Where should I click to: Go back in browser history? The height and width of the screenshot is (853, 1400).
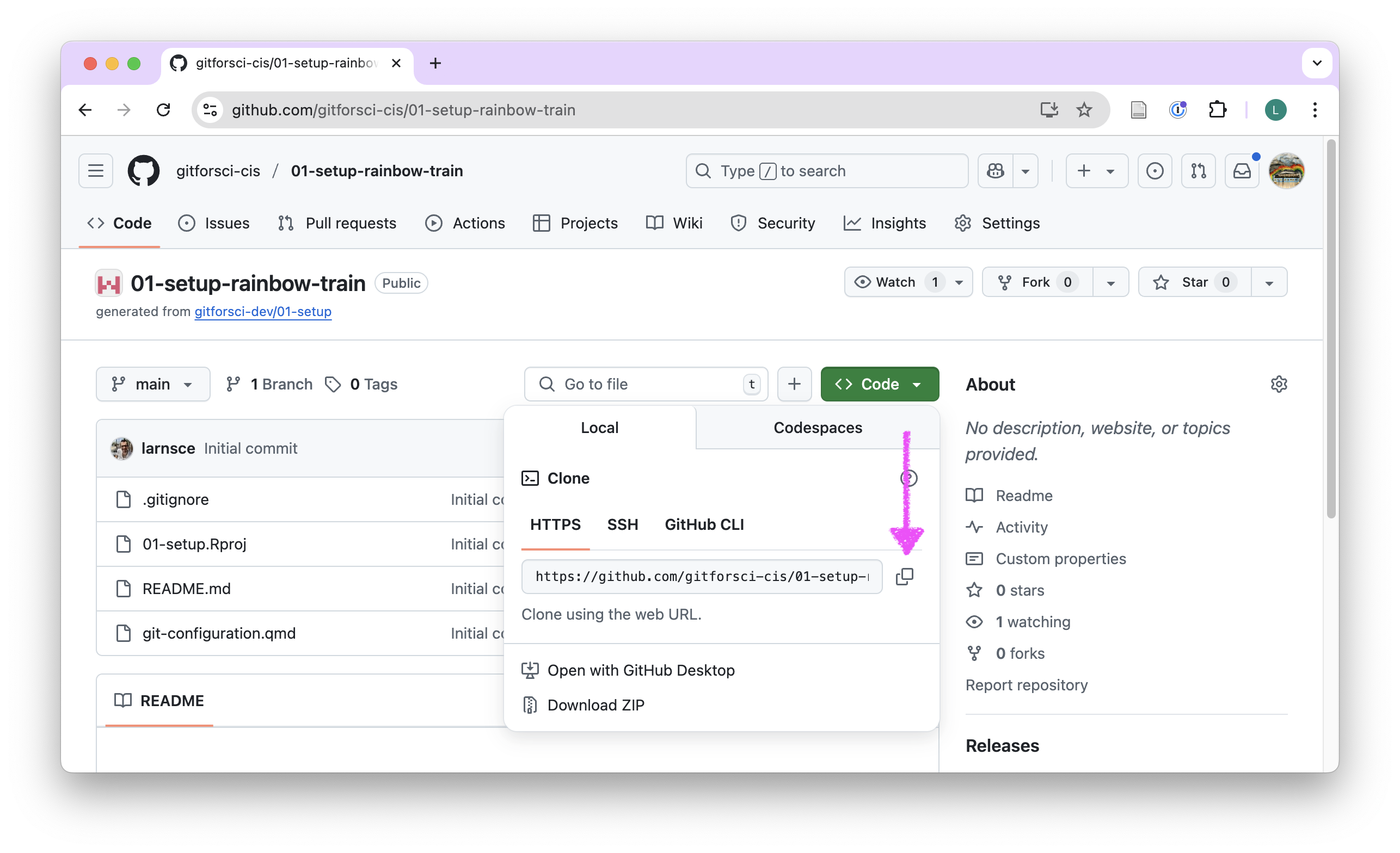(85, 109)
